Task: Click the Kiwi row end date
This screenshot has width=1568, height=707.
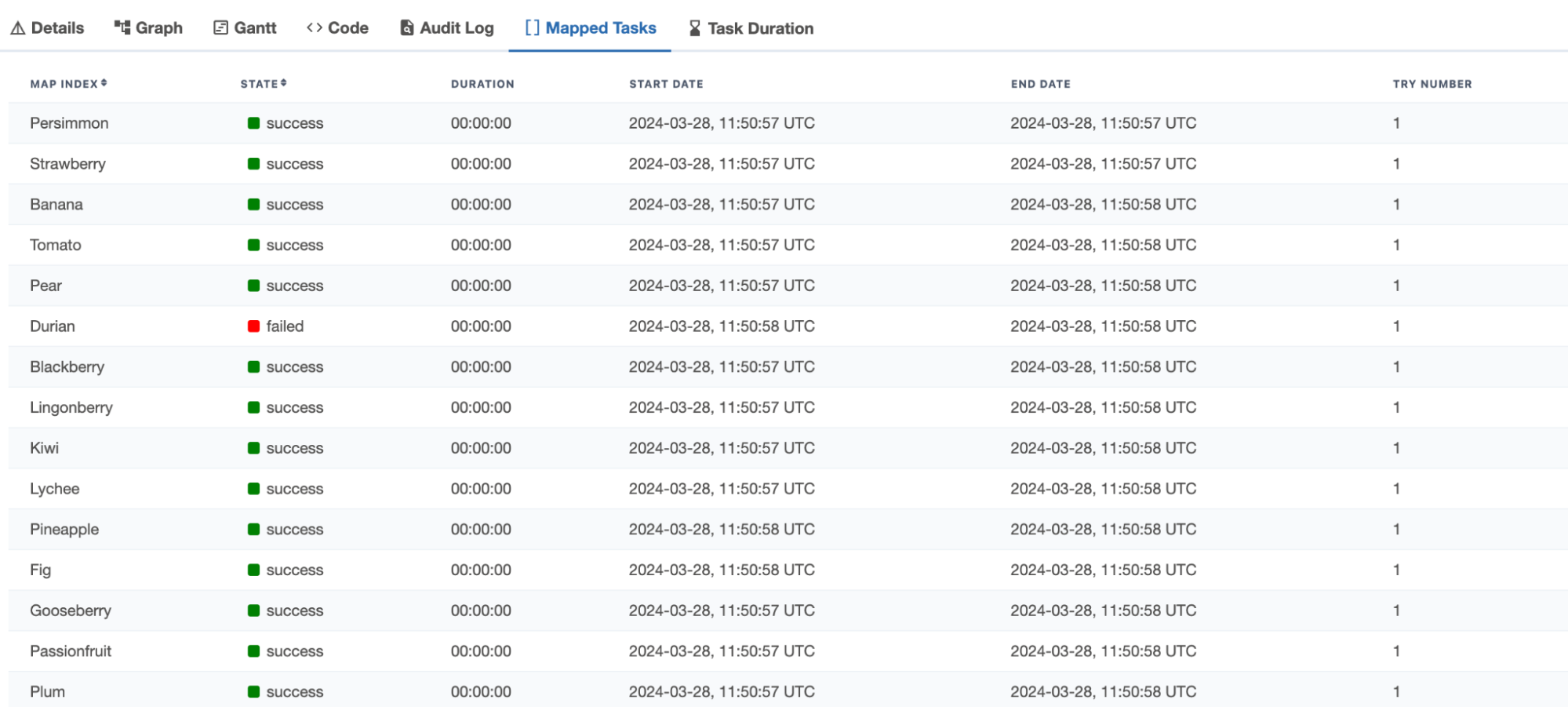Action: click(1103, 448)
